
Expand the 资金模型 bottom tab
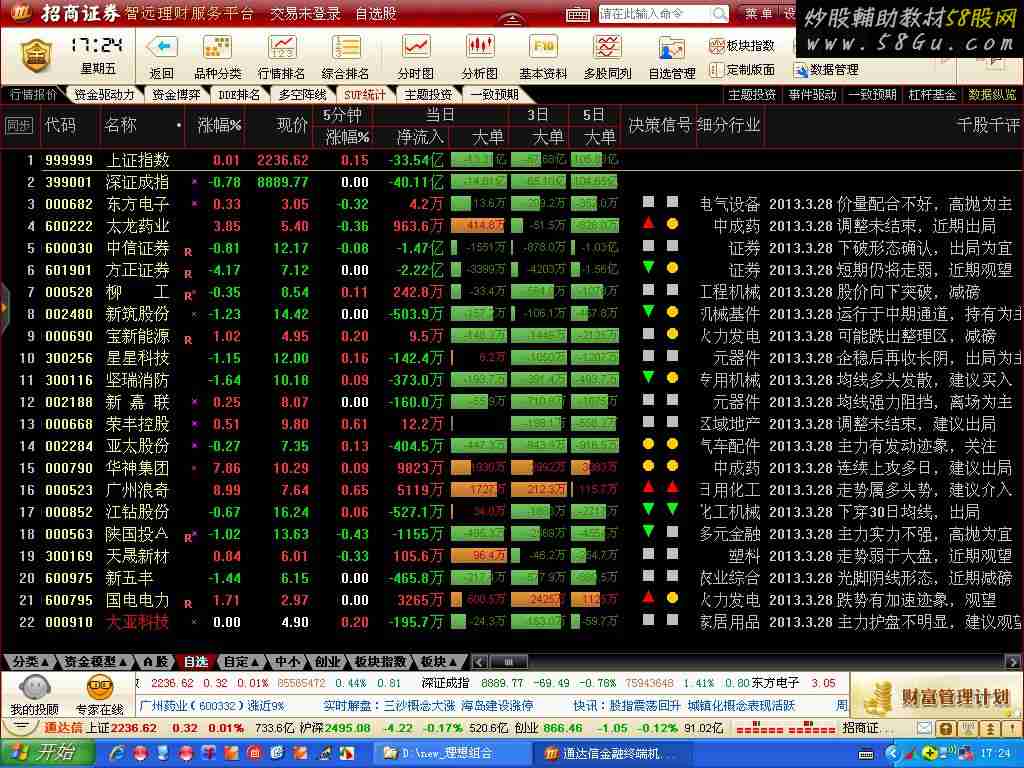coord(95,662)
